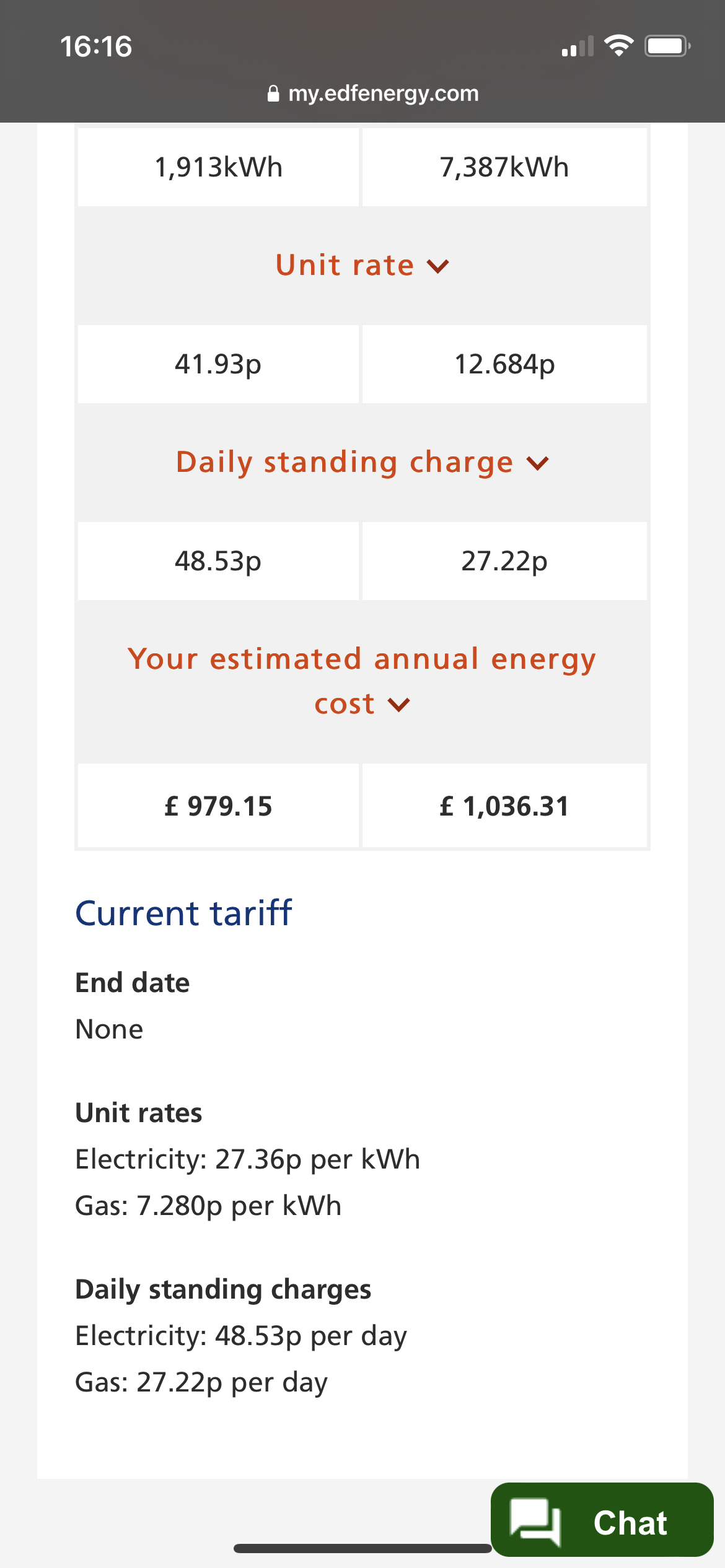This screenshot has height=1568, width=725.
Task: Tap the 41.93p electricity unit rate cell
Action: click(218, 364)
